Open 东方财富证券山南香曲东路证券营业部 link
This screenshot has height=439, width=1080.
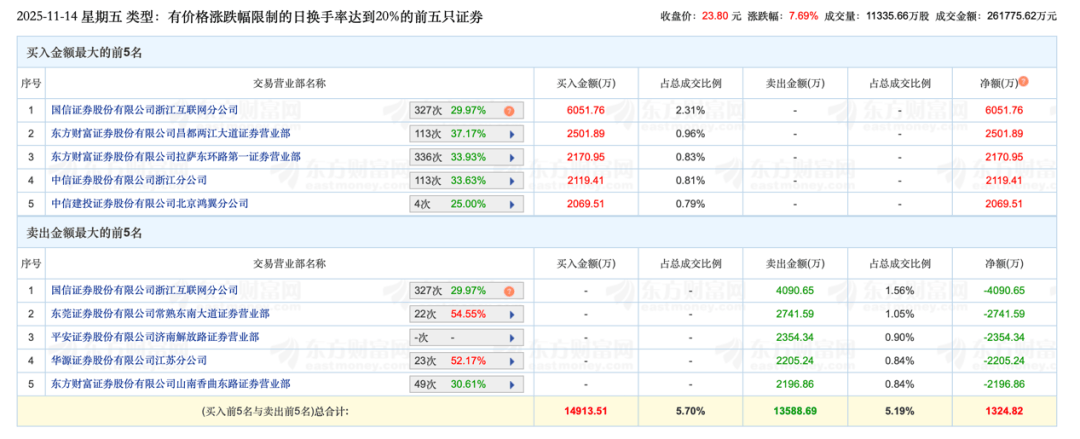(x=171, y=384)
